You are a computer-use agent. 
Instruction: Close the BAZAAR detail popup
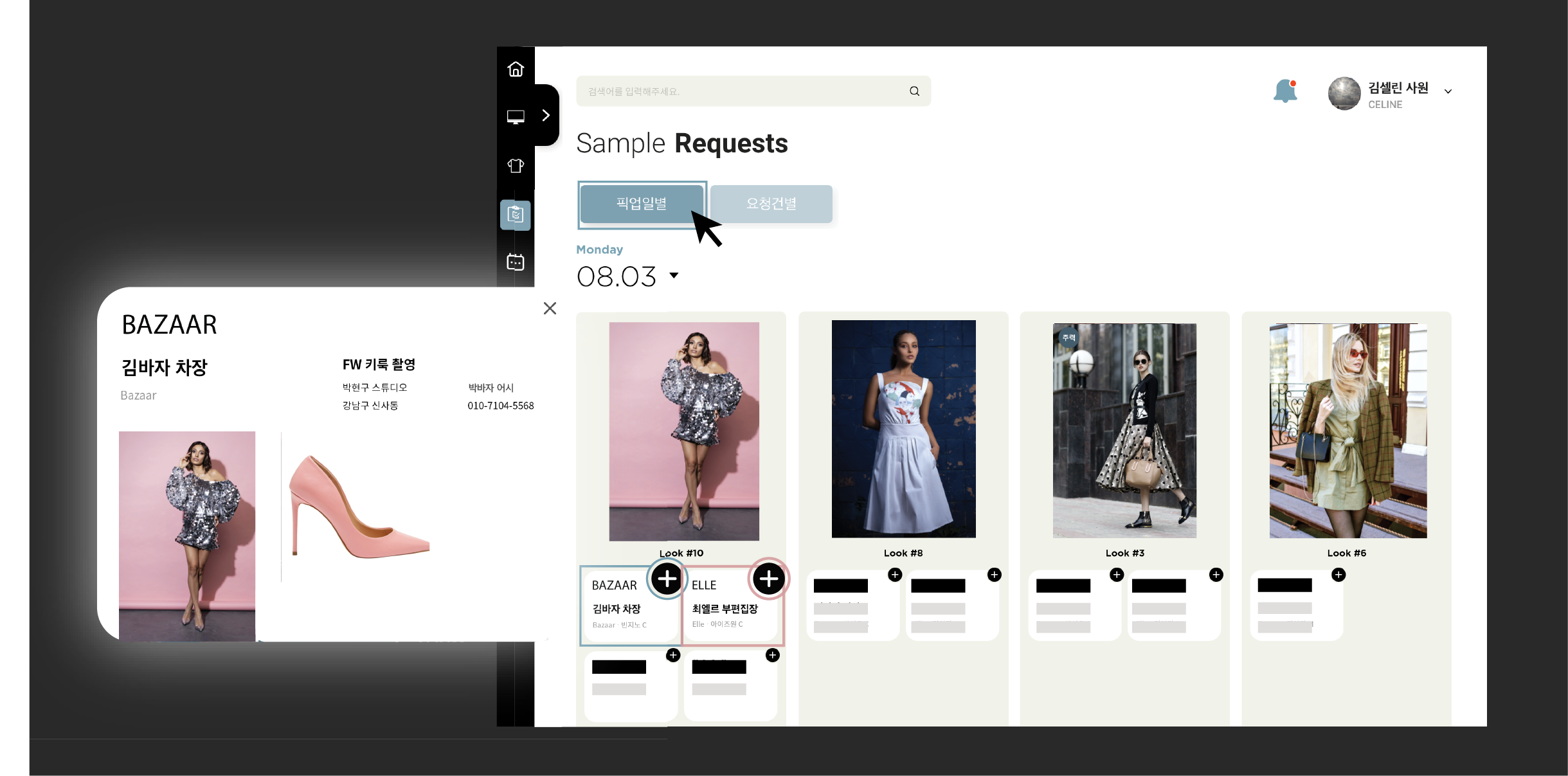tap(550, 309)
